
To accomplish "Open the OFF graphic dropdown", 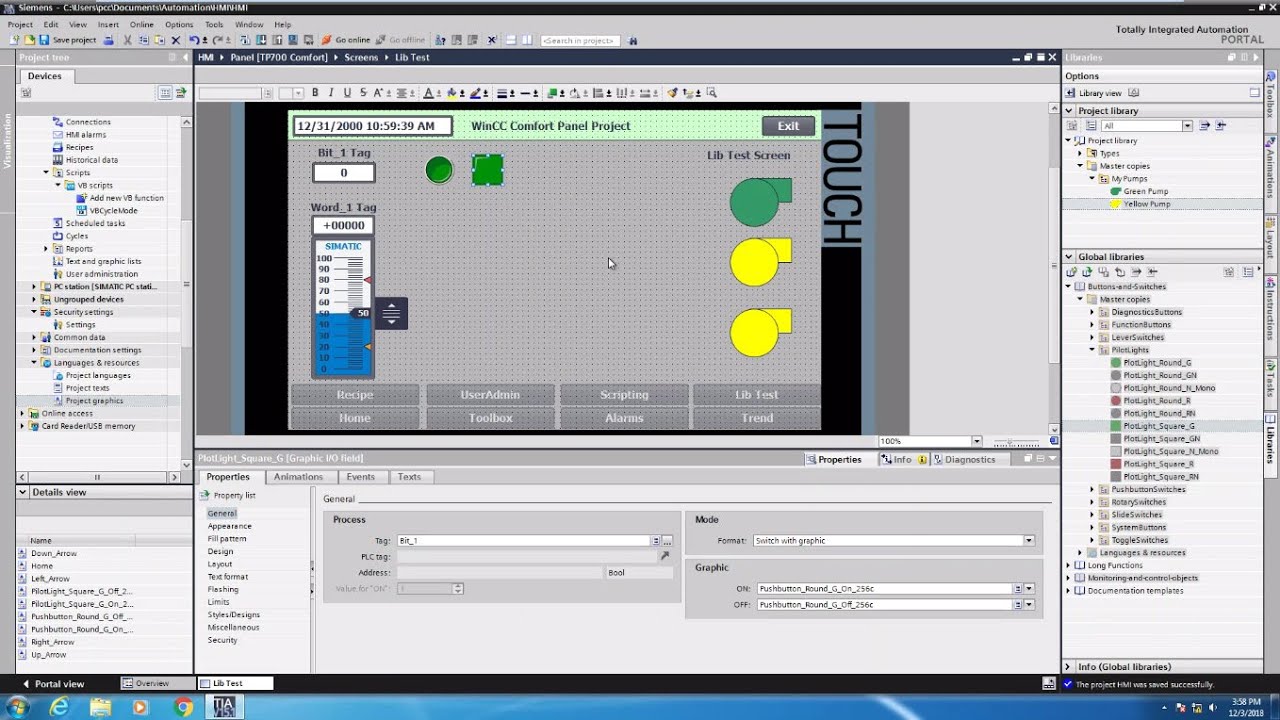I will (x=1028, y=605).
